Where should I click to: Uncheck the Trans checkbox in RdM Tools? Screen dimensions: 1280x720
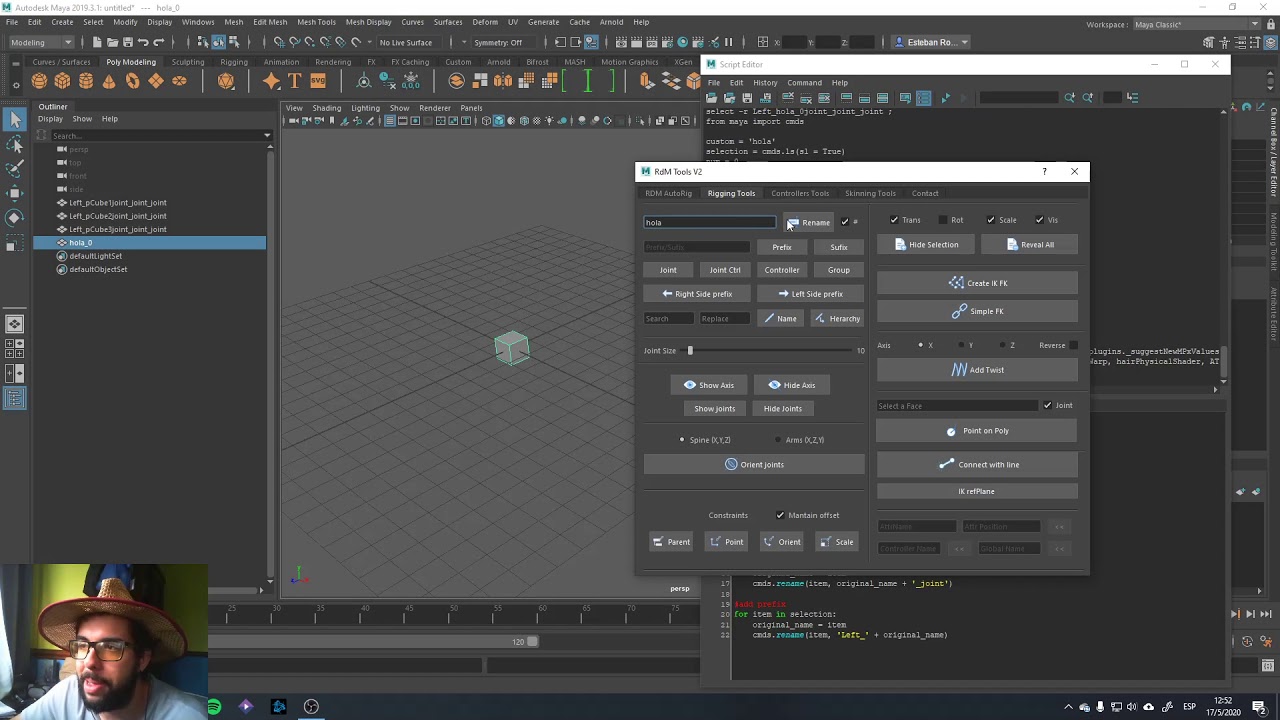tap(894, 220)
